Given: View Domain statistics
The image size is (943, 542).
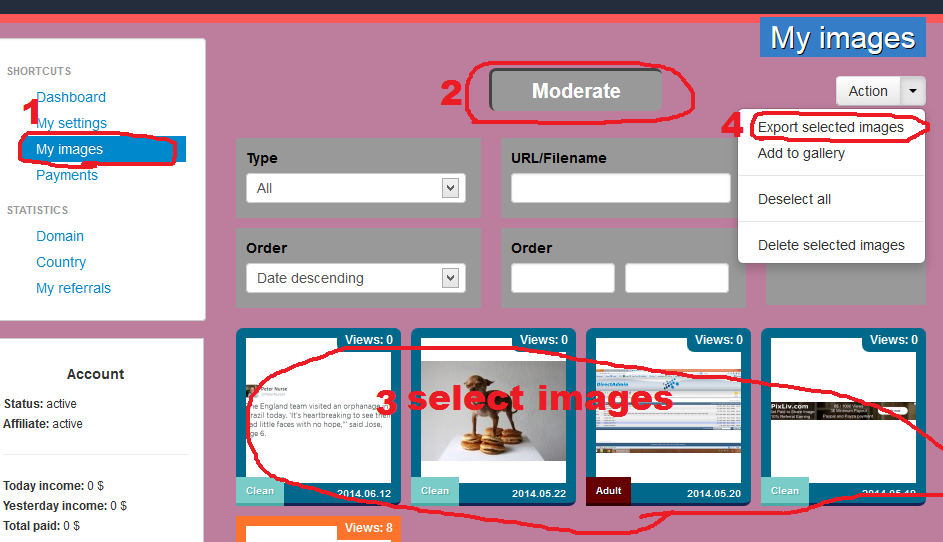Looking at the screenshot, I should coord(60,236).
